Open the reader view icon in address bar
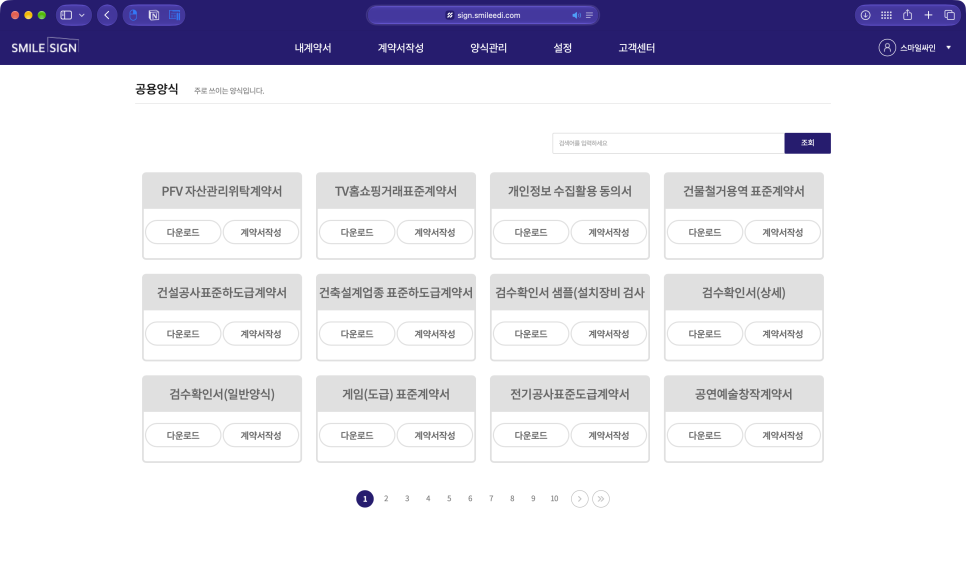Viewport: 966px width, 583px height. [x=590, y=15]
